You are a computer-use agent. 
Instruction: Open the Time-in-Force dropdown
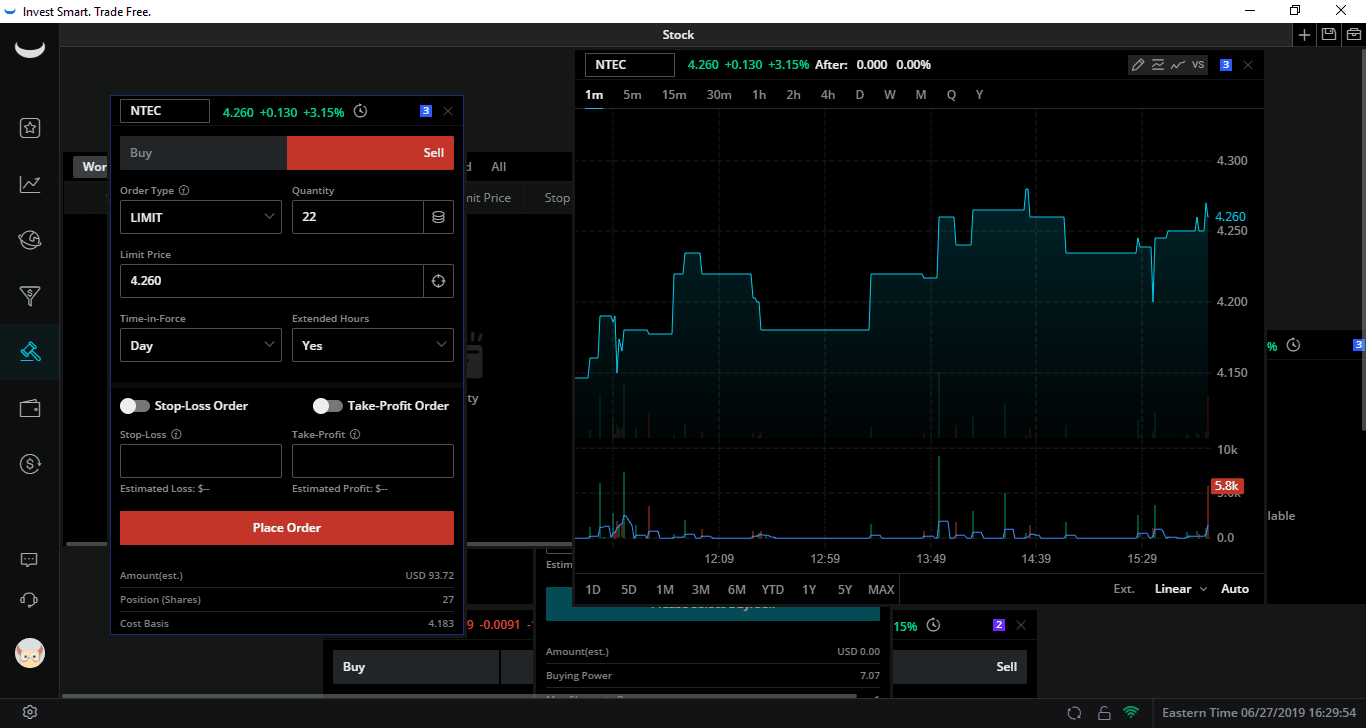click(200, 344)
